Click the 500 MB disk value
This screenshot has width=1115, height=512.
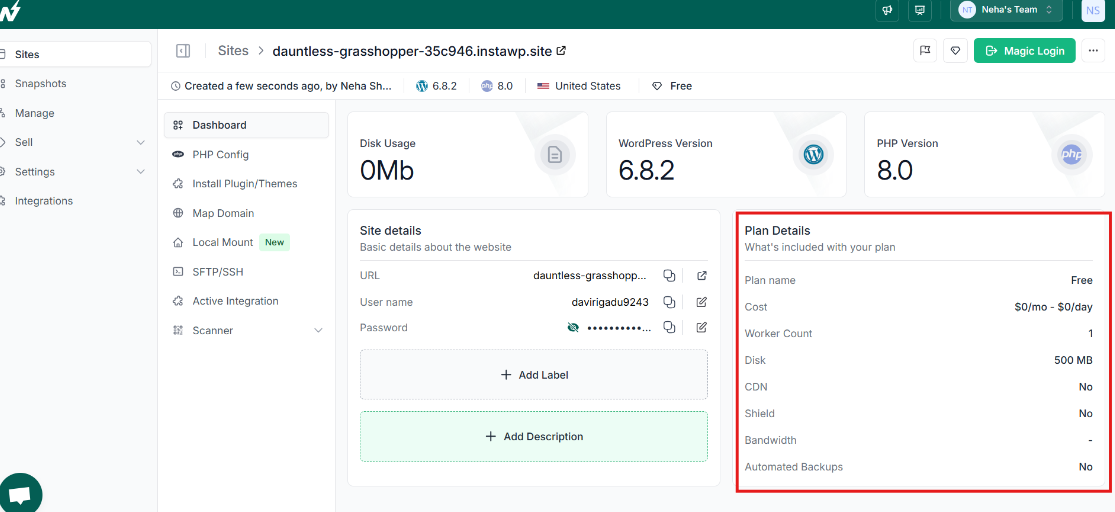(x=1073, y=361)
